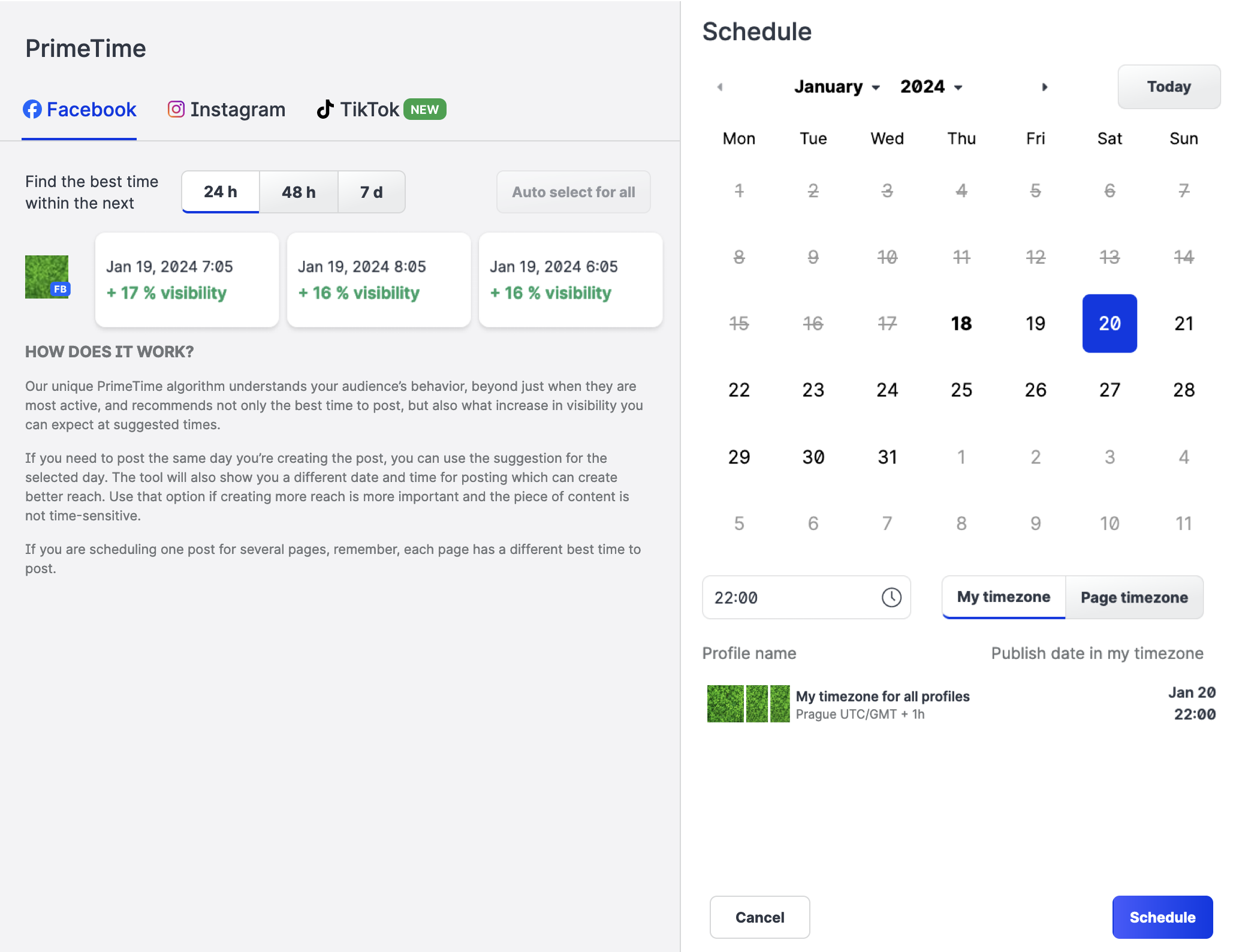Switch to the TikTok tab
Viewport: 1236px width, 952px height.
(369, 109)
